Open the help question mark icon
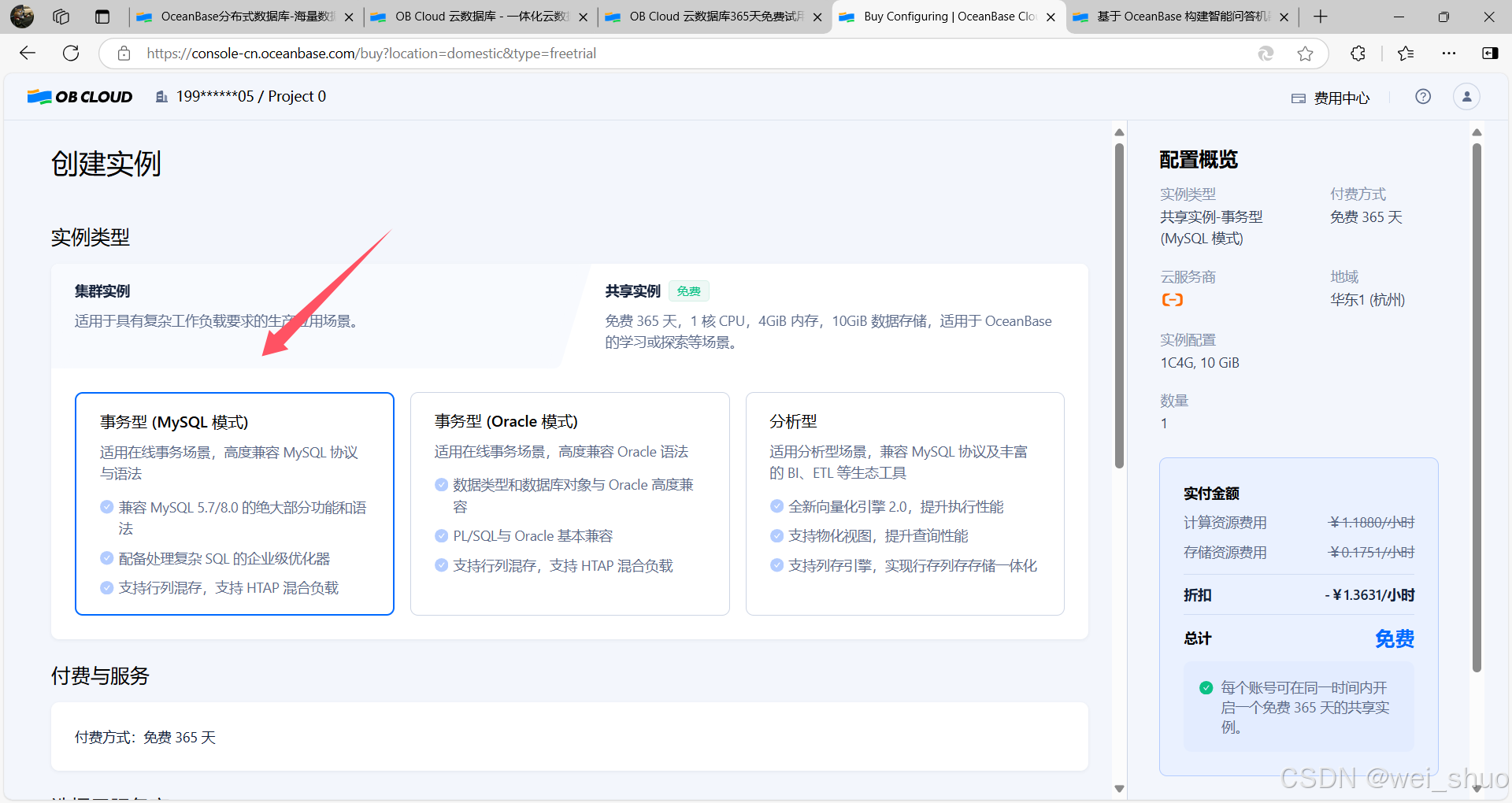This screenshot has width=1512, height=803. 1422,97
